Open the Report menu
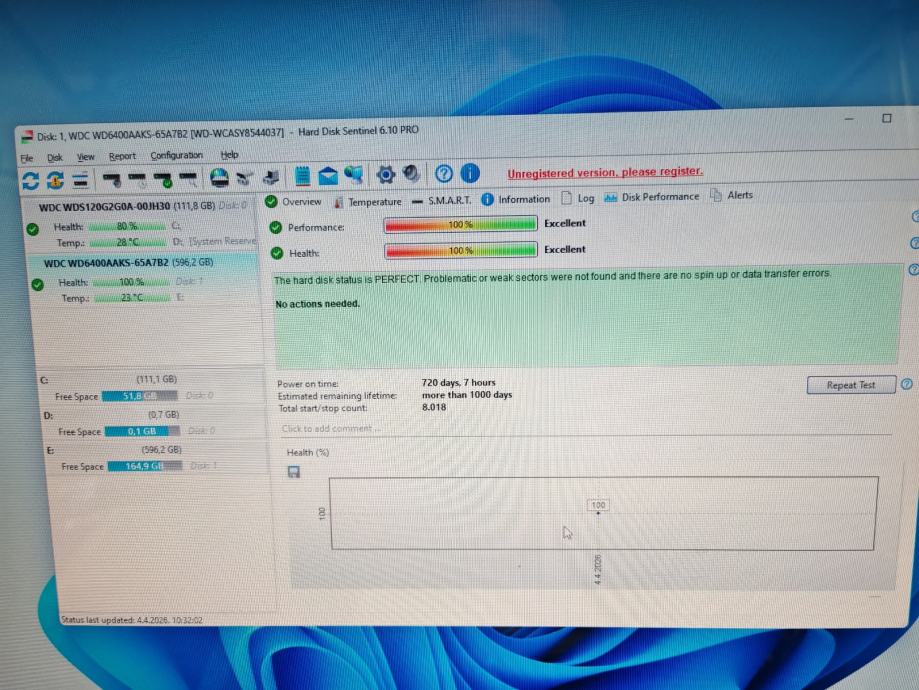The image size is (919, 690). coord(122,157)
